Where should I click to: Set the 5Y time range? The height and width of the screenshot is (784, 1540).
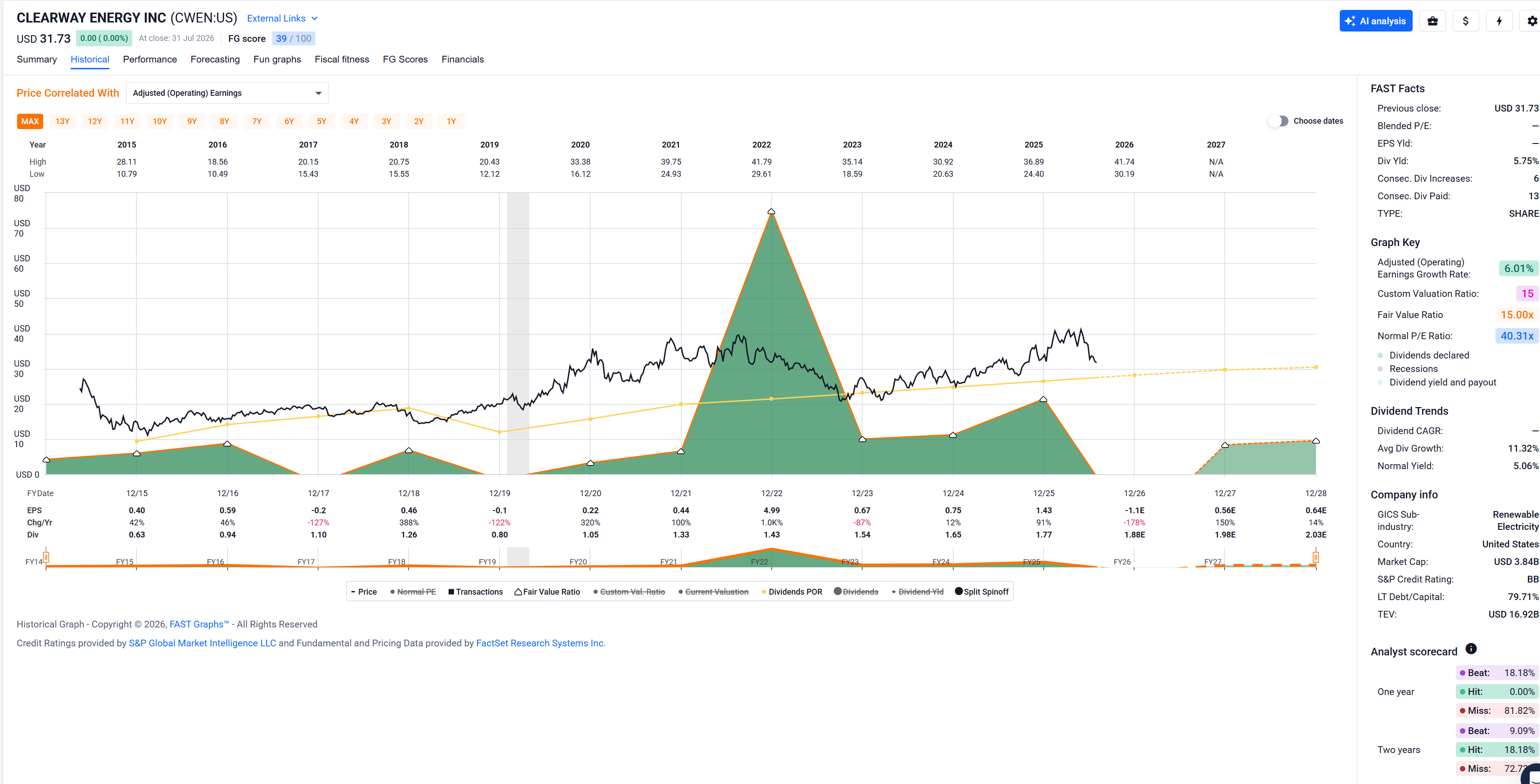(322, 121)
